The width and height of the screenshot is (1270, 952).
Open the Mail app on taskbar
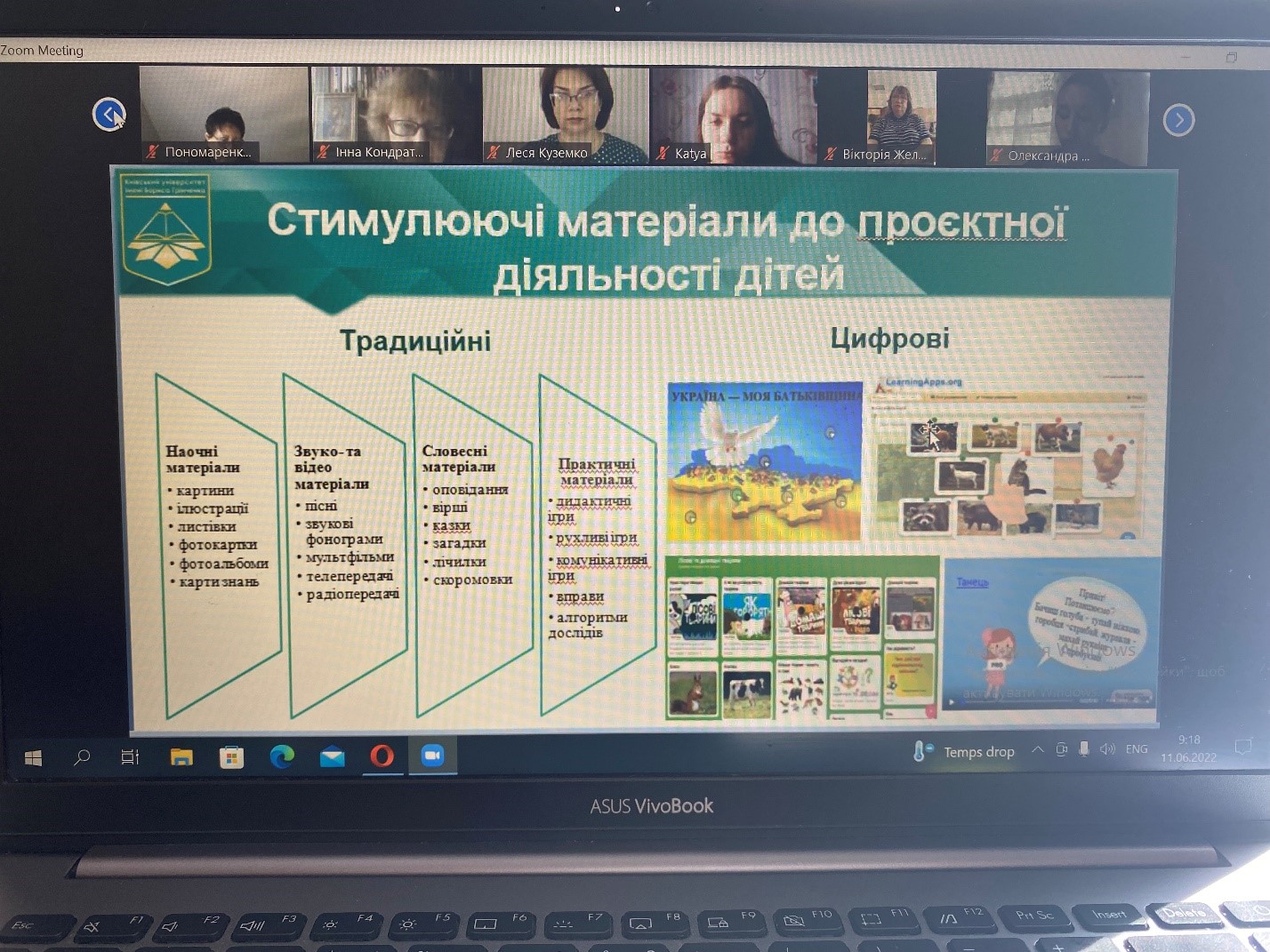pos(332,757)
